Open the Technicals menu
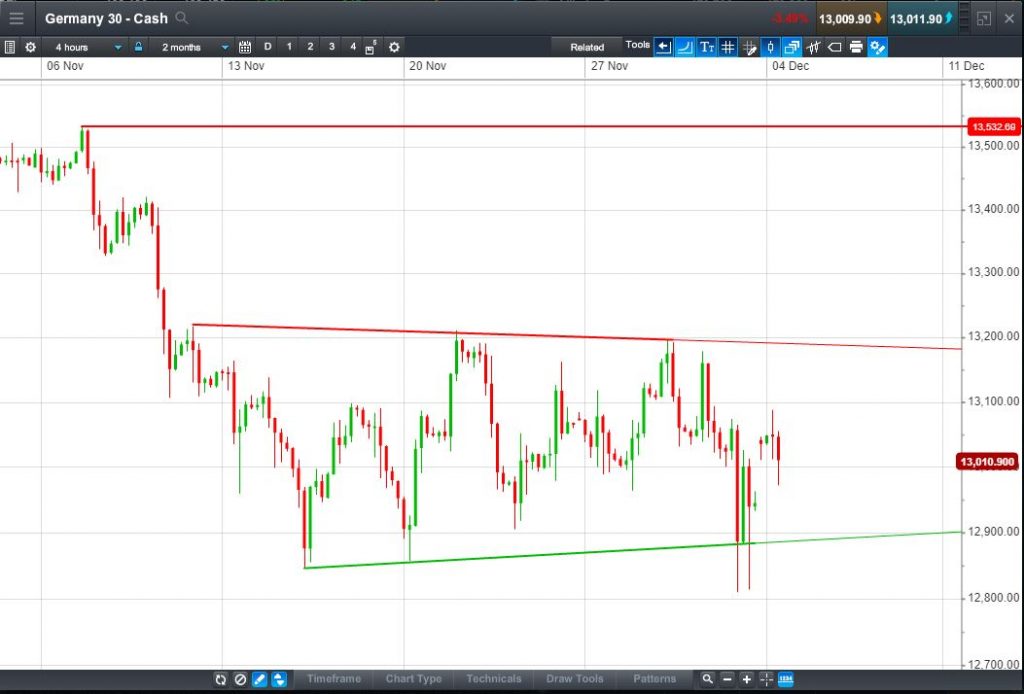The height and width of the screenshot is (694, 1024). tap(494, 679)
